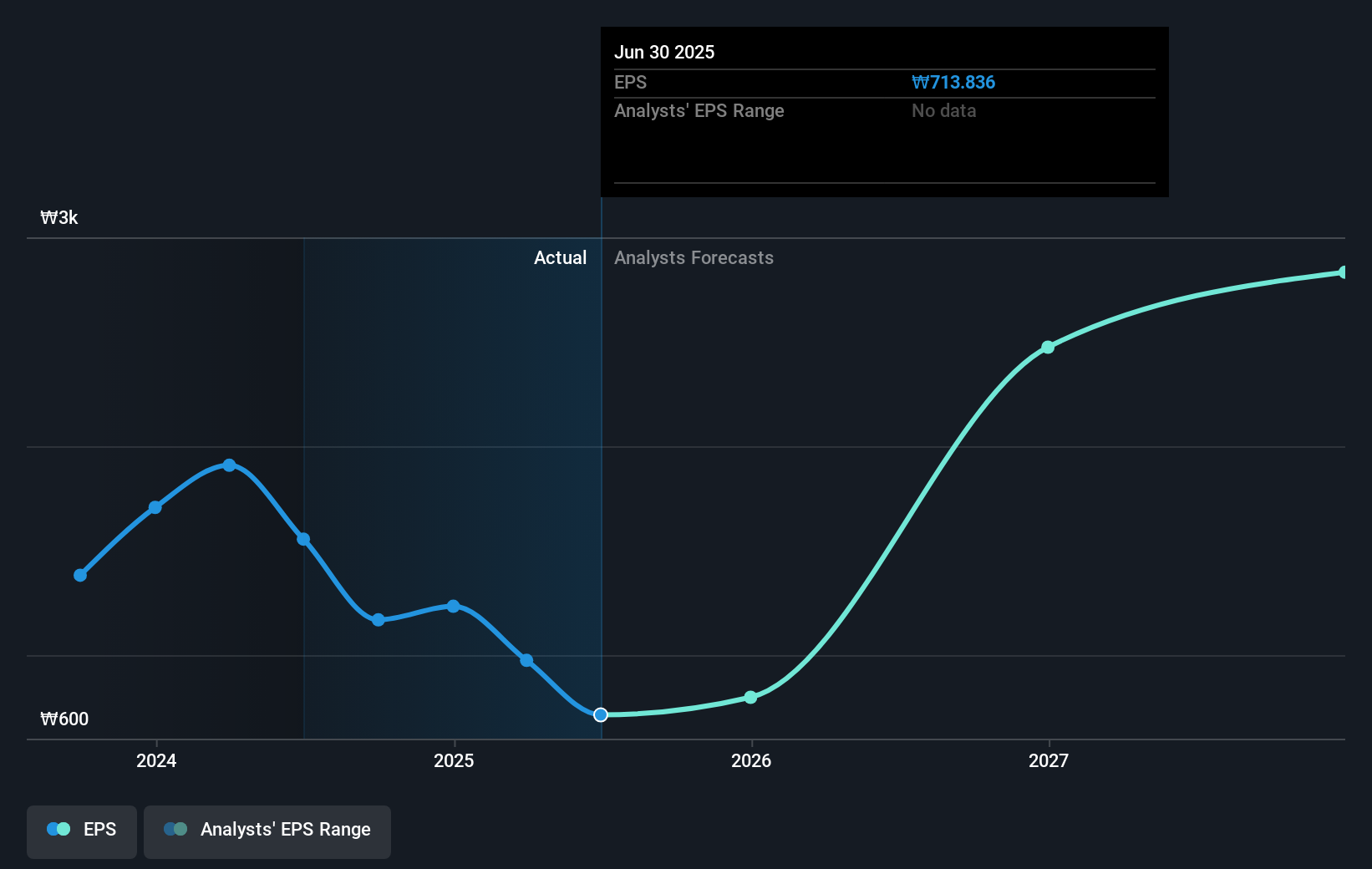Select the highlighted white data point marker
The height and width of the screenshot is (869, 1372).
pos(600,714)
